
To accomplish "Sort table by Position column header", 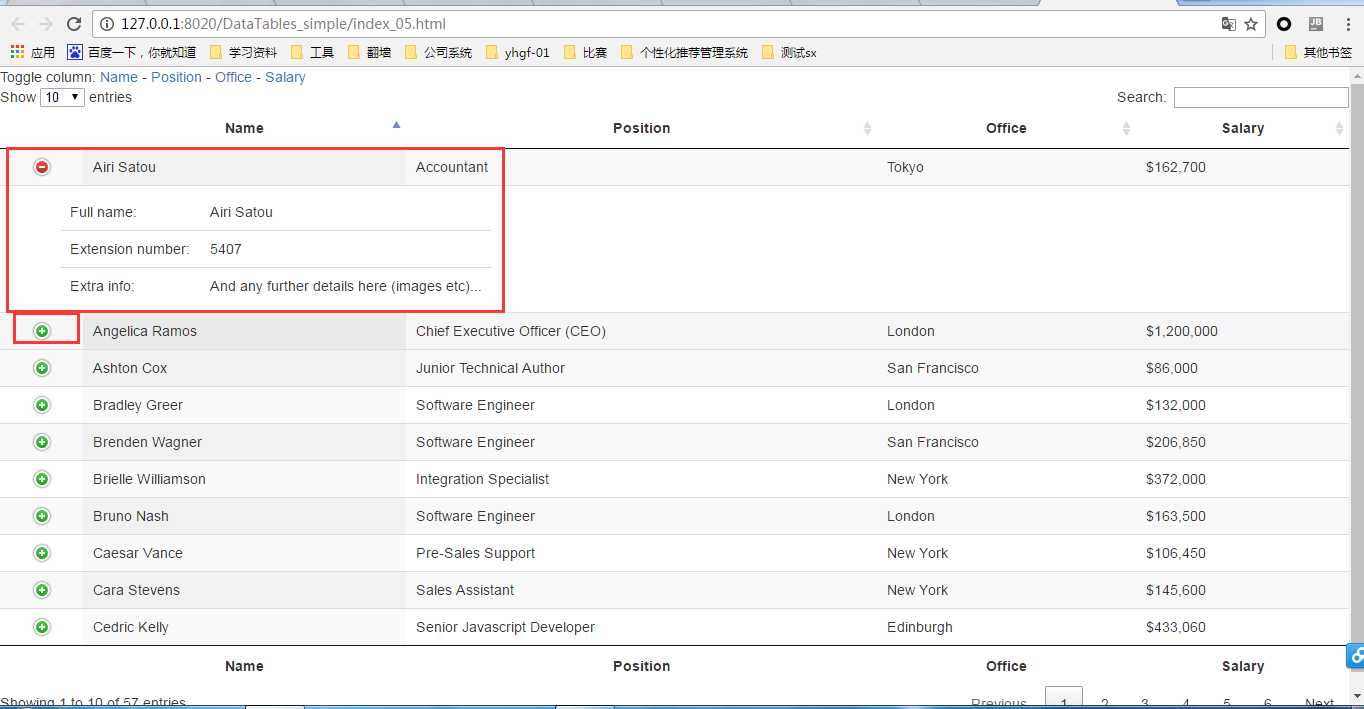I will point(641,128).
